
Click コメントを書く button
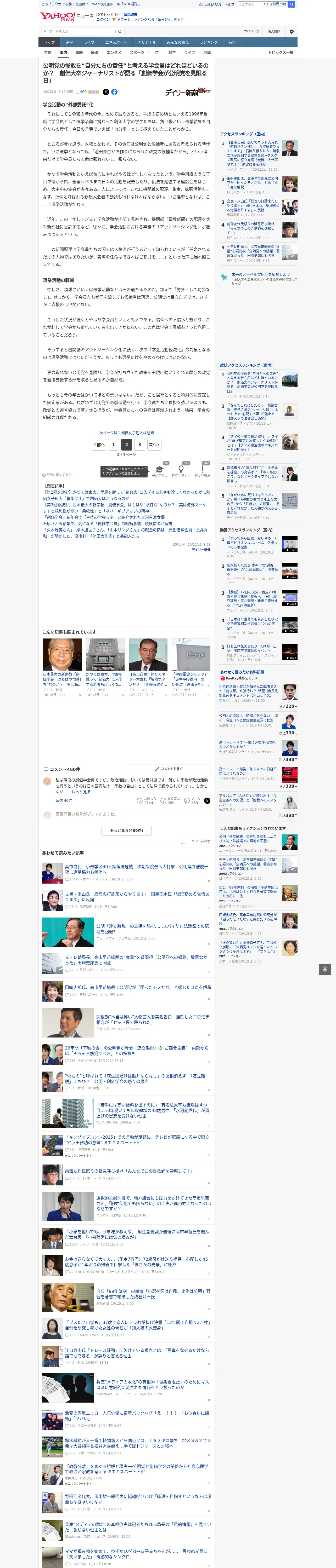point(168,769)
